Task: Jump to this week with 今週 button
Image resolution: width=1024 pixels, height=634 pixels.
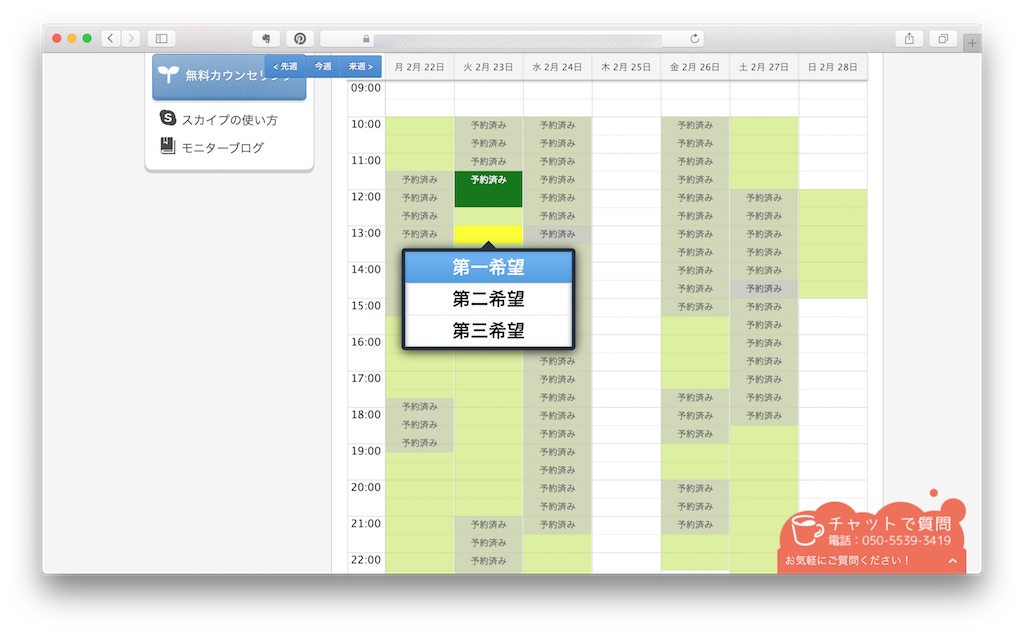Action: pos(323,67)
